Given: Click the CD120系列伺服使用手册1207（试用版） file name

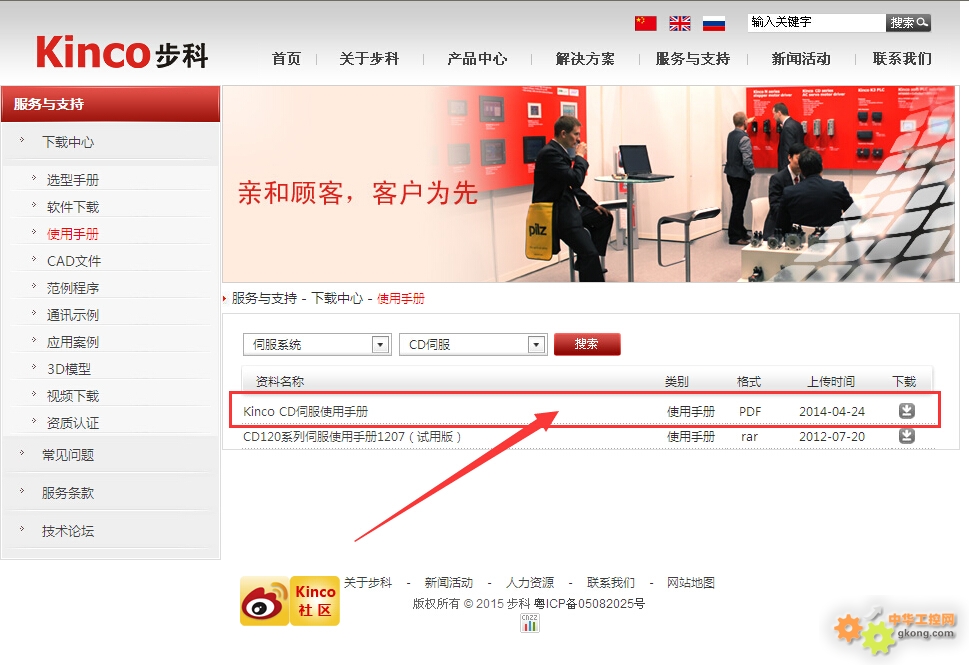Looking at the screenshot, I should [x=352, y=436].
